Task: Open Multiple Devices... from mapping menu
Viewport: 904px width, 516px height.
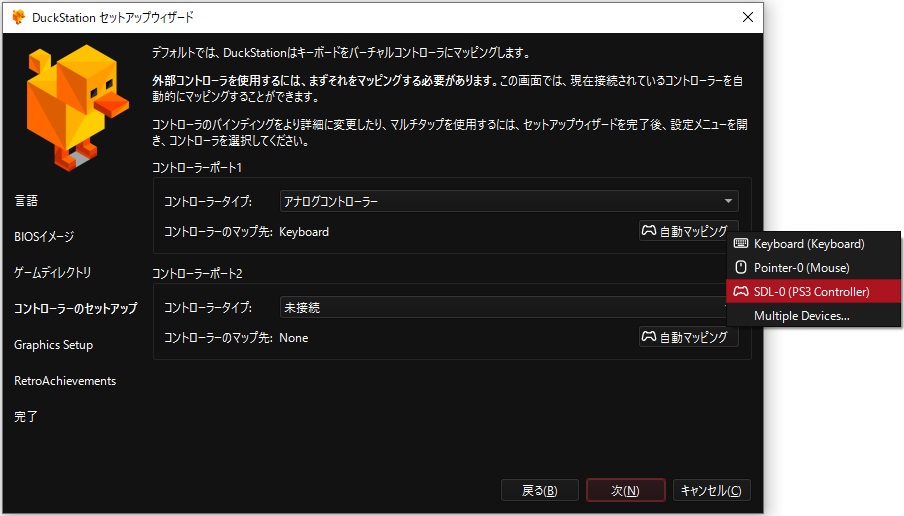Action: tap(813, 316)
